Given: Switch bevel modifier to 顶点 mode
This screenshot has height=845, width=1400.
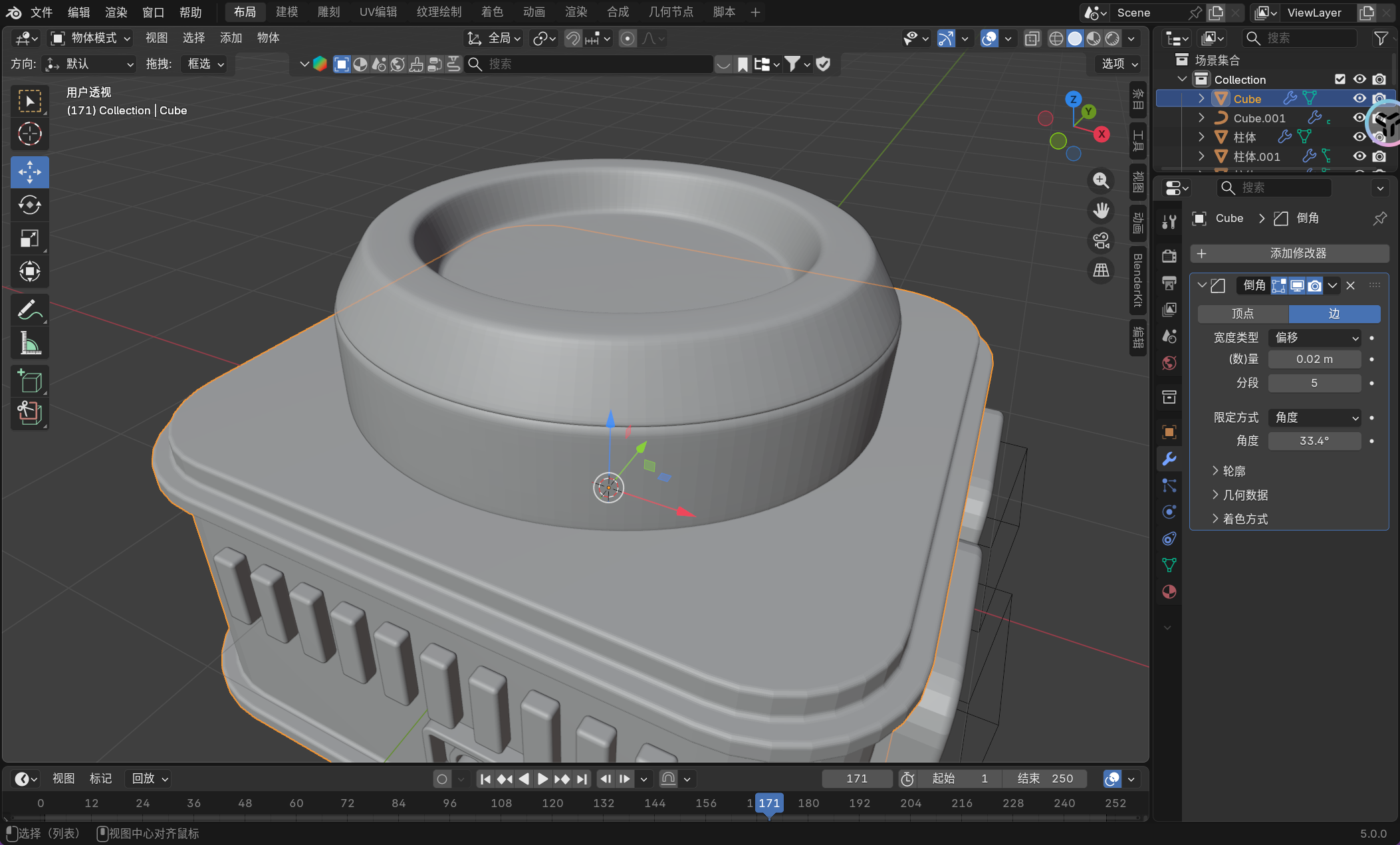Looking at the screenshot, I should click(1242, 314).
